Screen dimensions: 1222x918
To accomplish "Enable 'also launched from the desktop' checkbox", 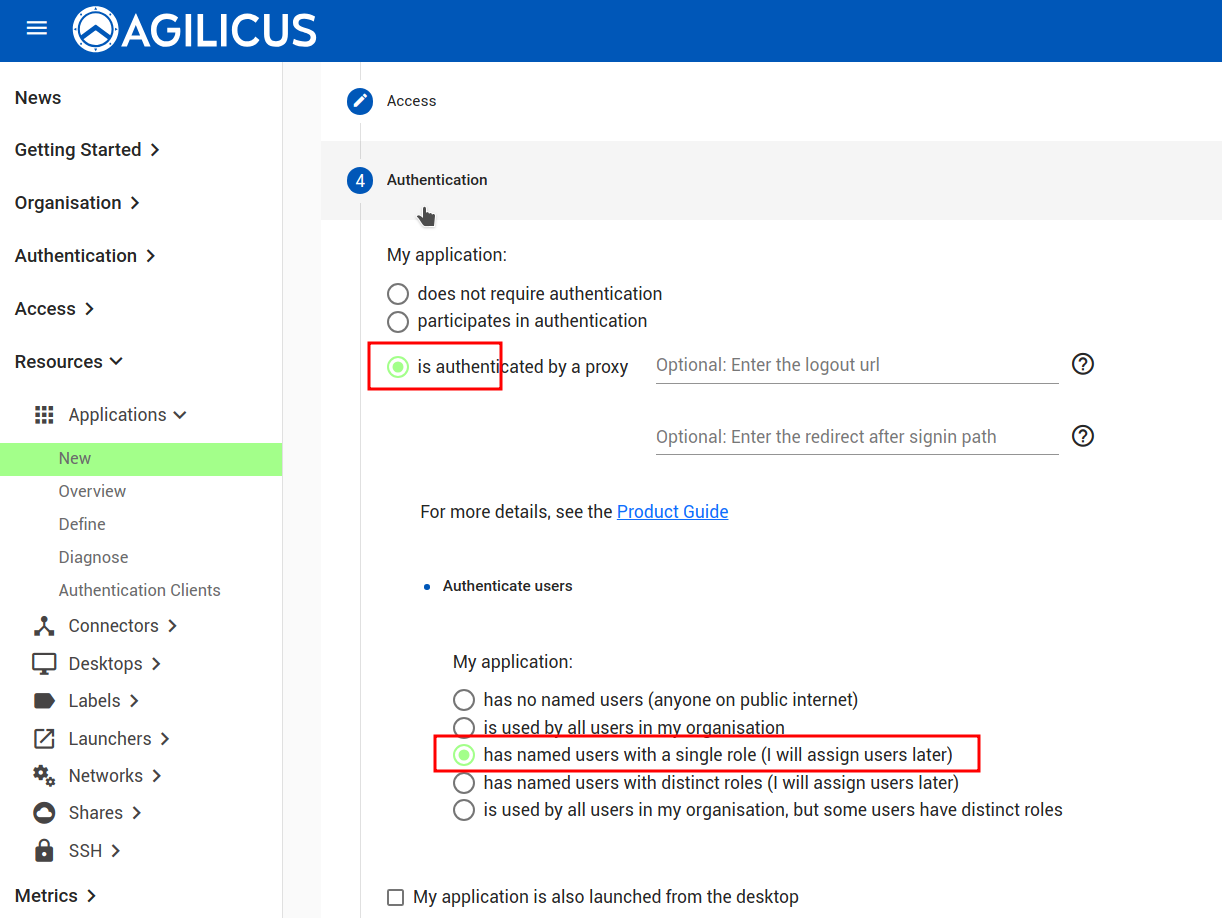I will tap(396, 897).
